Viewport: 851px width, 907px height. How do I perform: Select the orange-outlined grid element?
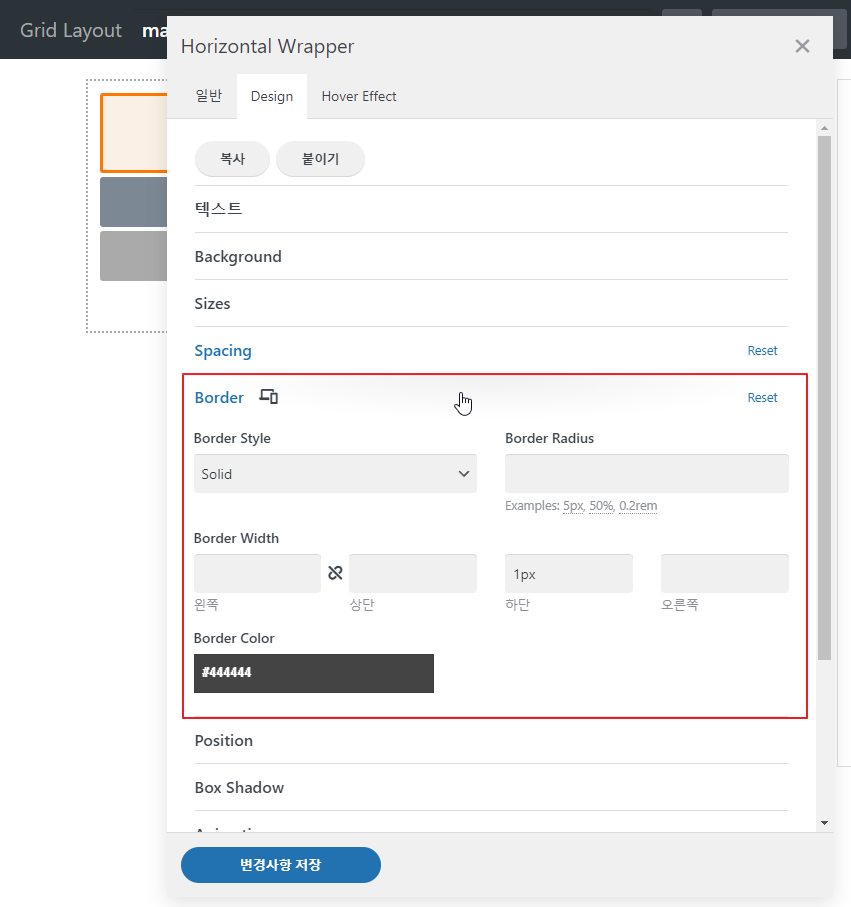134,133
